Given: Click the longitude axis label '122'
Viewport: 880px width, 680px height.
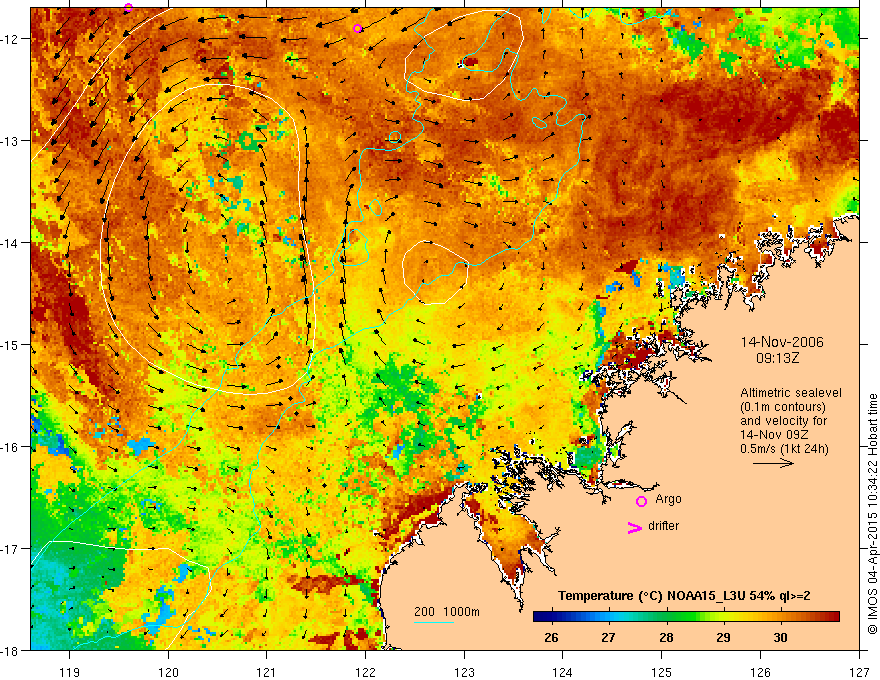Looking at the screenshot, I should pos(365,672).
